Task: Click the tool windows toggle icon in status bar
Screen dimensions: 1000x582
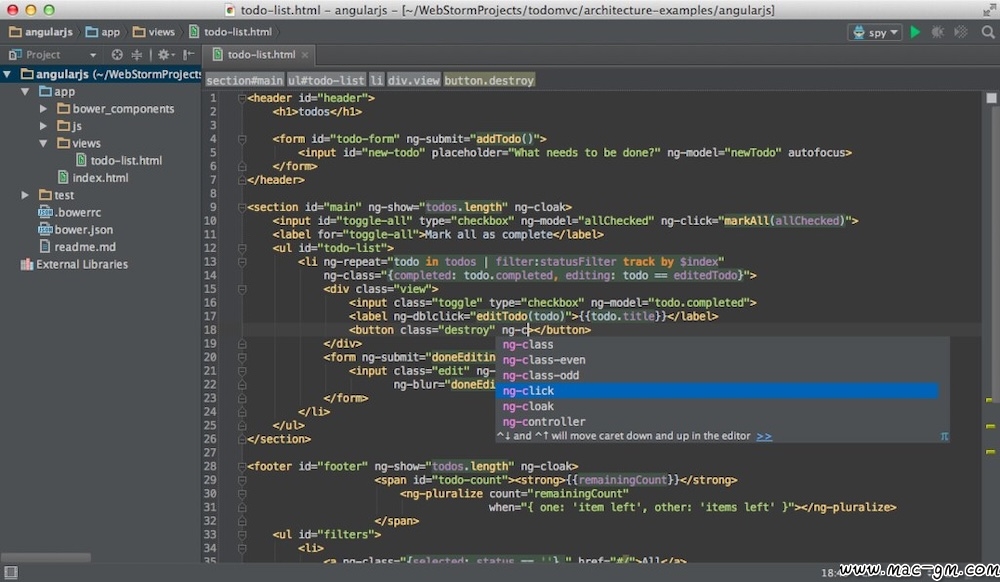Action: [11, 572]
